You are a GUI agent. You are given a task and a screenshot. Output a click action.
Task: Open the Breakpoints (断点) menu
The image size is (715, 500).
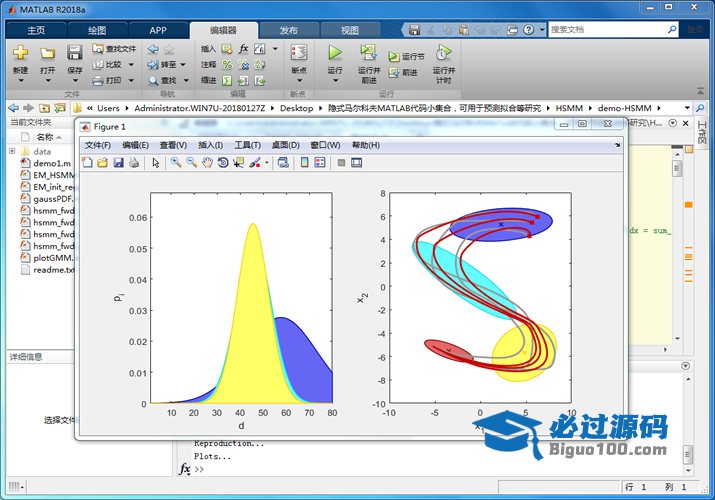[x=299, y=64]
